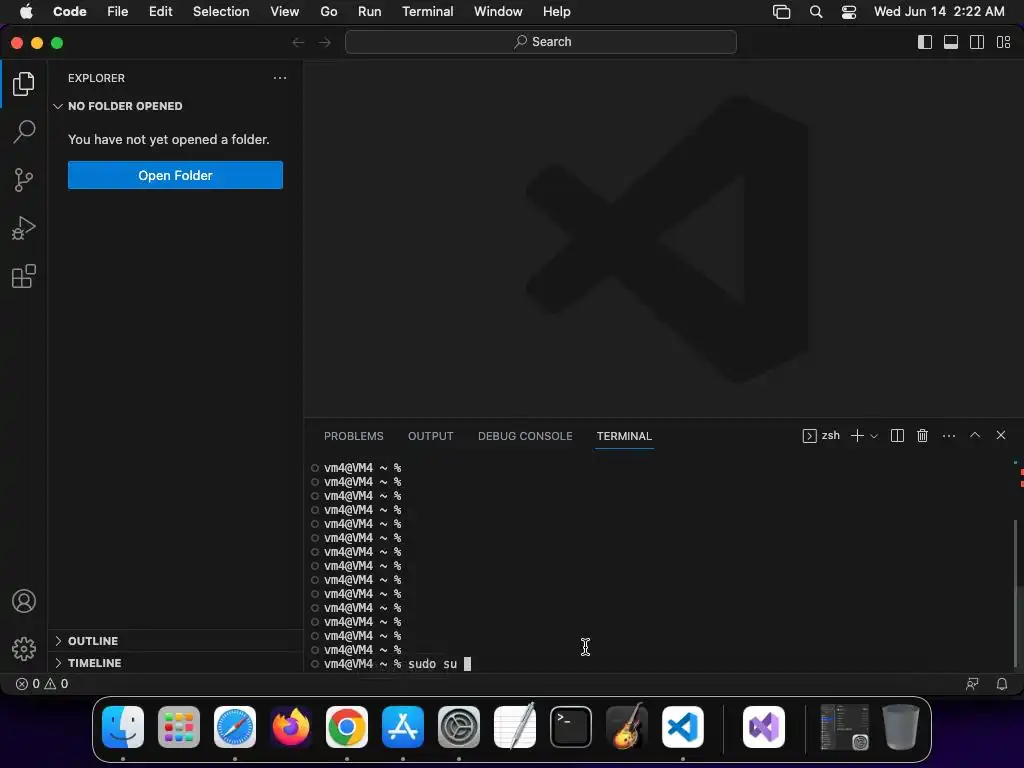Toggle Primary Side Bar visibility
This screenshot has width=1024, height=768.
point(925,42)
